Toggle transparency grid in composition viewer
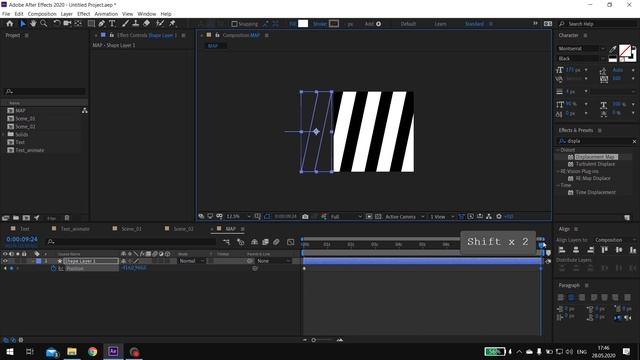640x360 pixels. tap(378, 217)
